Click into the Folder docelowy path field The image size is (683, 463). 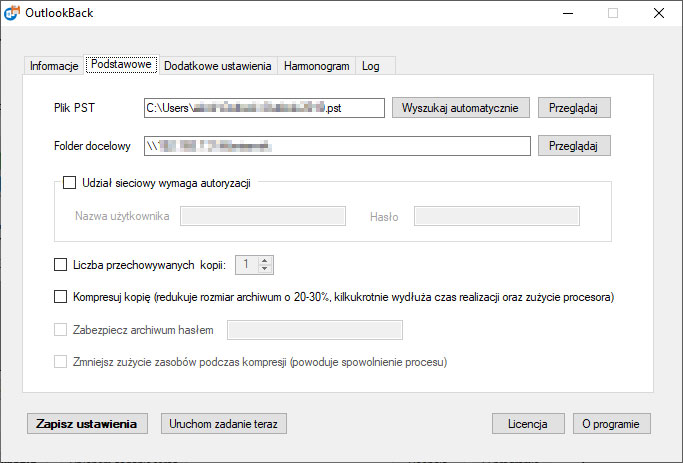pos(337,145)
